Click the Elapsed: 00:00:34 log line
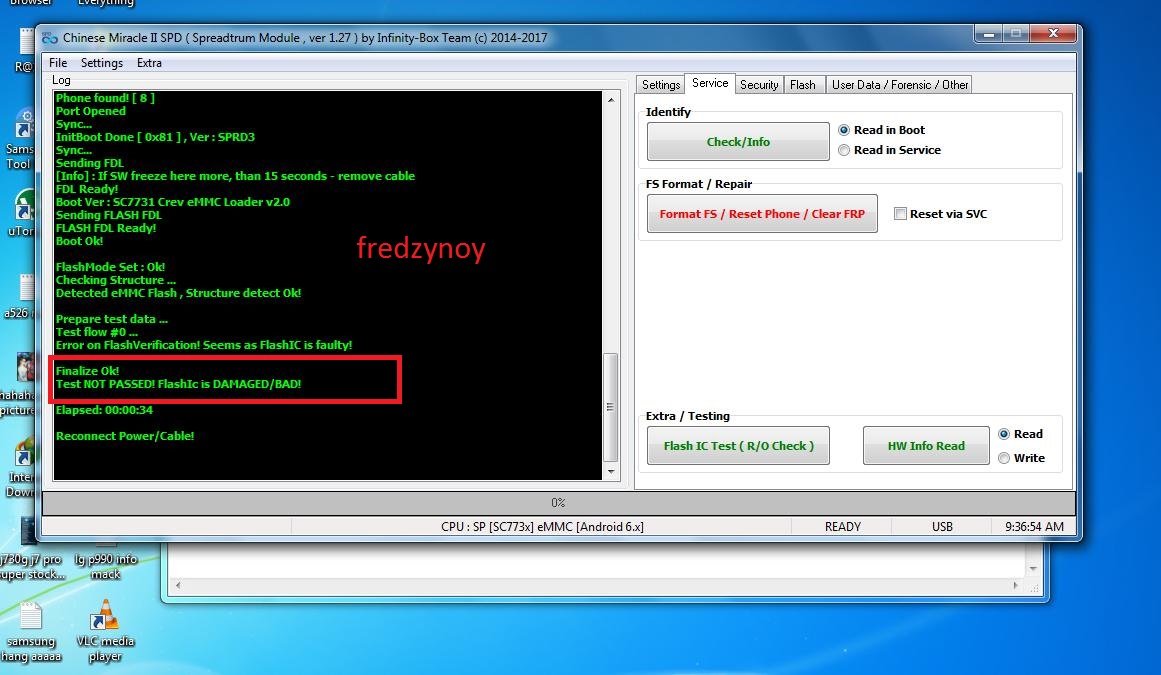 point(104,410)
